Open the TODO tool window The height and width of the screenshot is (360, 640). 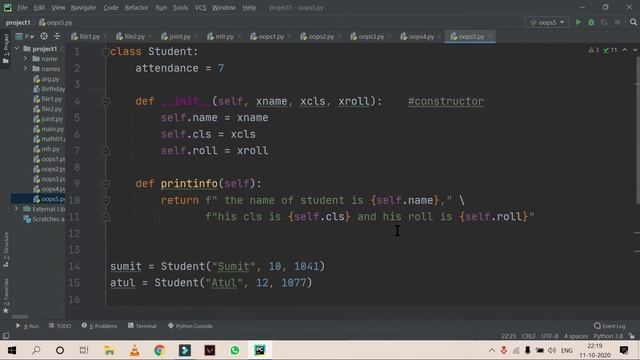60,326
